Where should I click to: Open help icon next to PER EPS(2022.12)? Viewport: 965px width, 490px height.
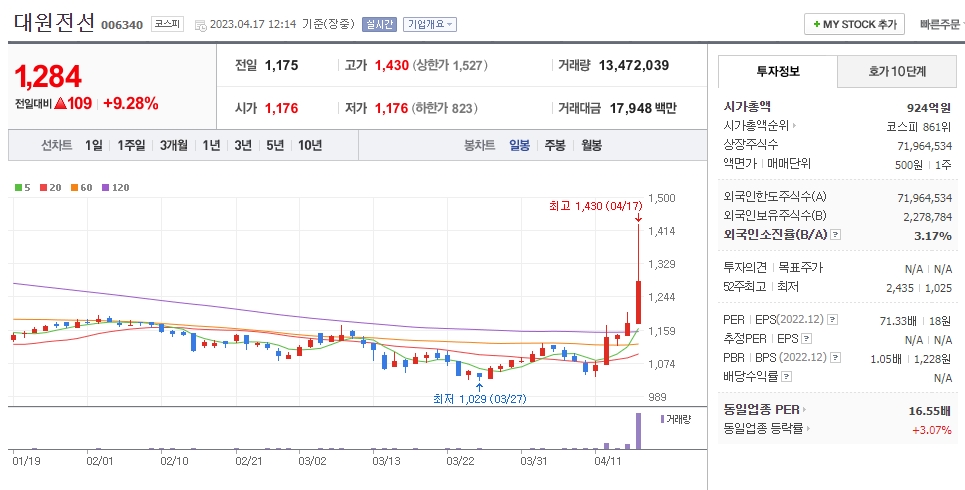[x=833, y=319]
